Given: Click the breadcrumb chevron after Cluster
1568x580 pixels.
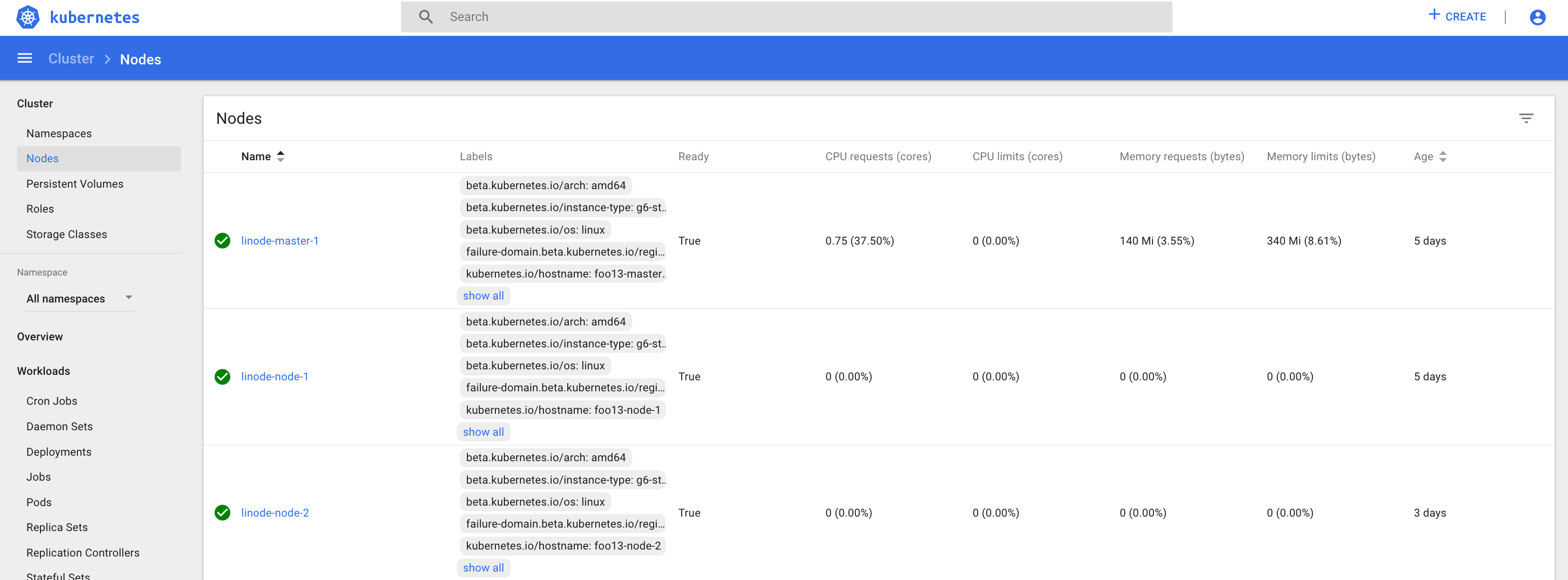Looking at the screenshot, I should 108,59.
